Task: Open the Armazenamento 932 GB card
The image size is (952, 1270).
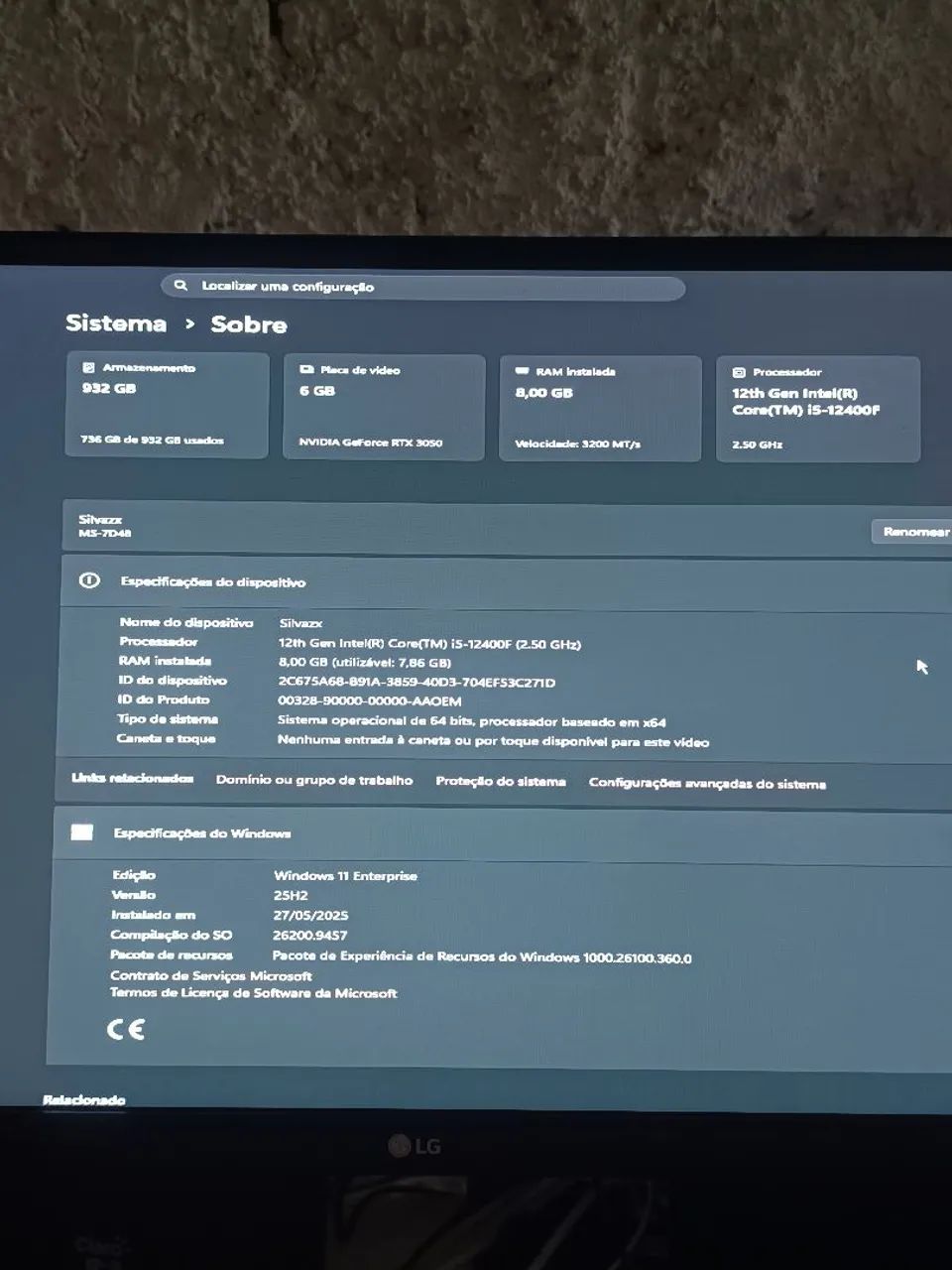Action: 167,404
